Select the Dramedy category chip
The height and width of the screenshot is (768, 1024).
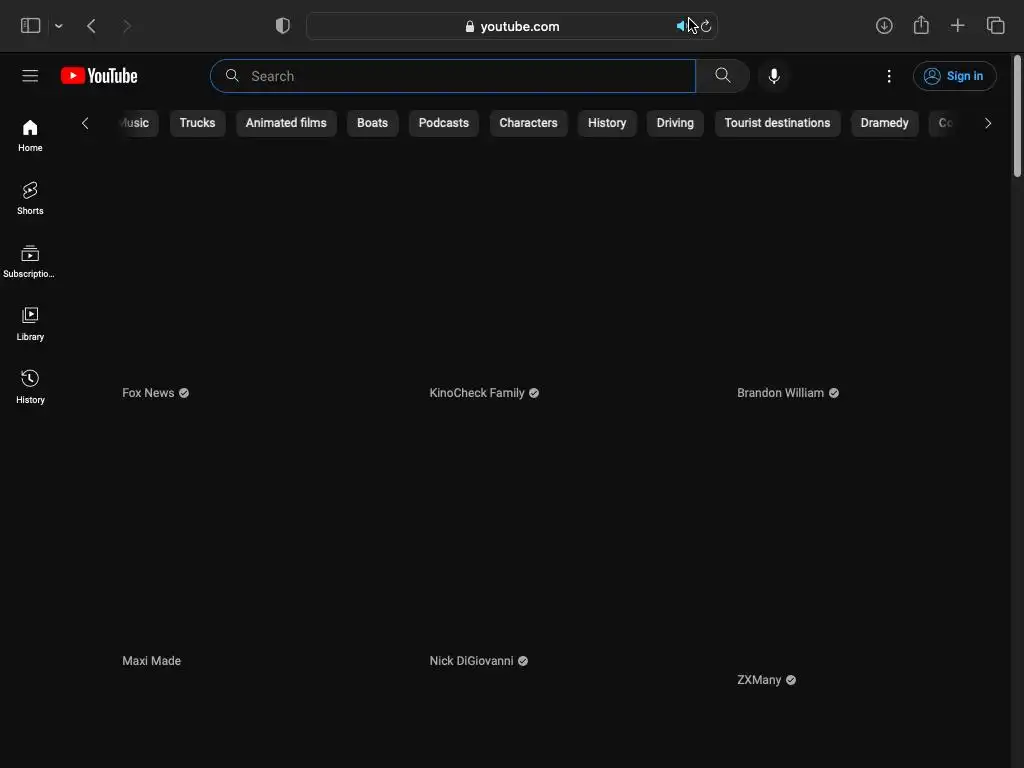tap(884, 123)
